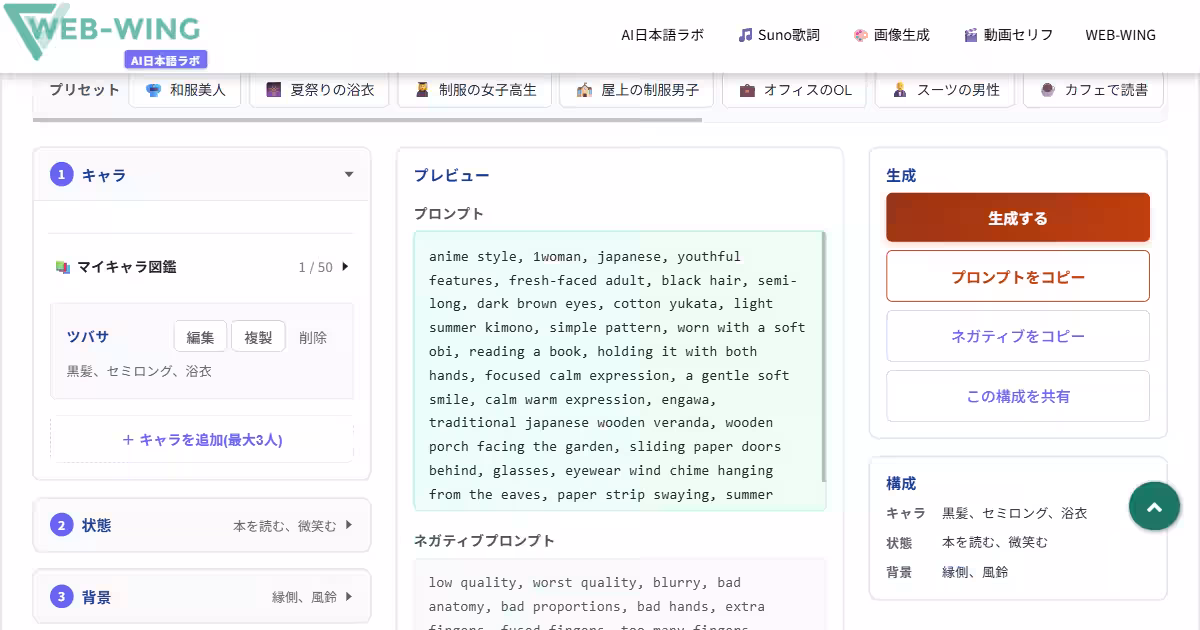Click the icon in the 和服美人 preset
The width and height of the screenshot is (1200, 630).
click(153, 90)
